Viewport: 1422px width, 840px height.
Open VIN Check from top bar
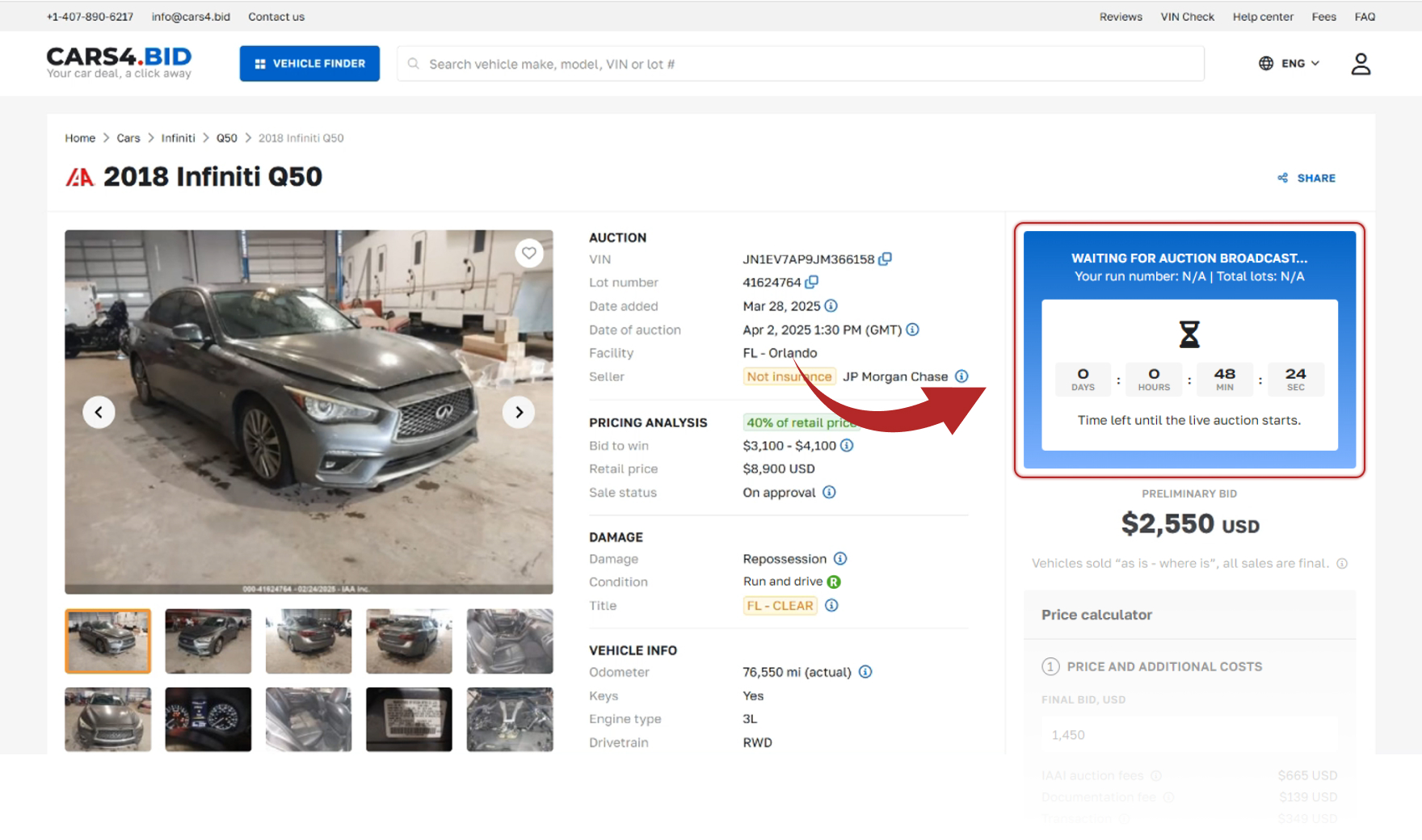[x=1187, y=17]
